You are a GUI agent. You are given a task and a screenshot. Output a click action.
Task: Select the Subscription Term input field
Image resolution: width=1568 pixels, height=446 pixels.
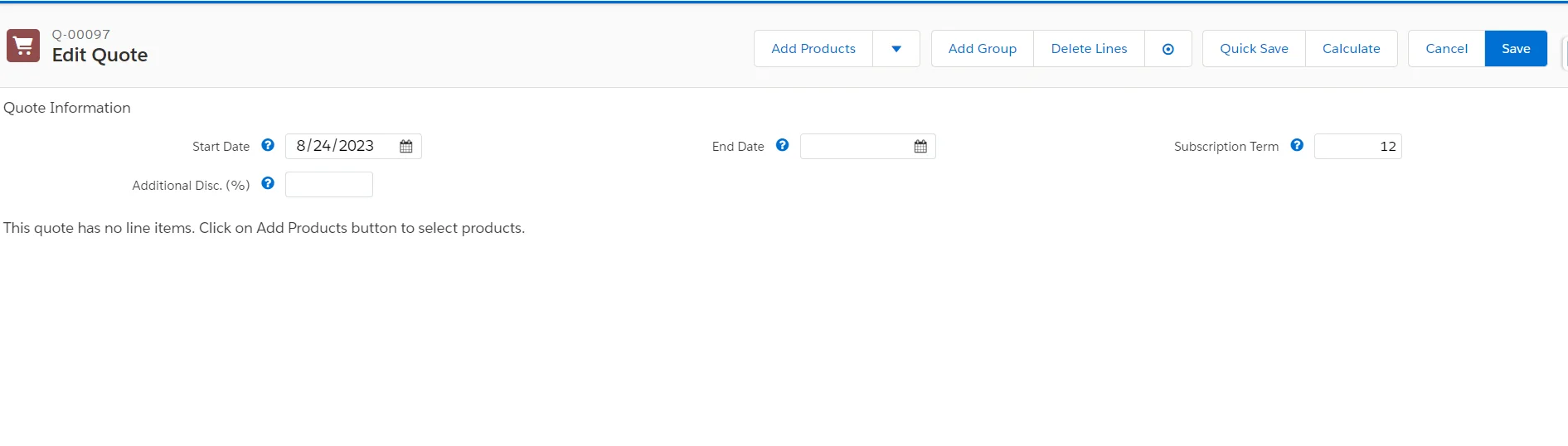(1357, 147)
